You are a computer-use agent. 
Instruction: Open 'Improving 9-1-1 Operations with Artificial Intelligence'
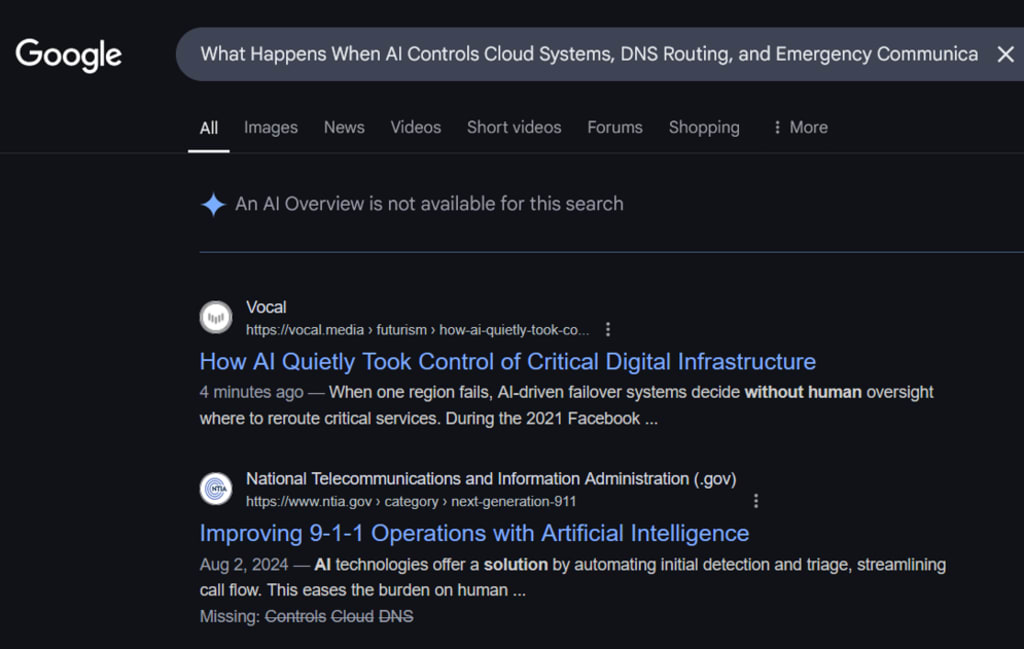pos(474,533)
